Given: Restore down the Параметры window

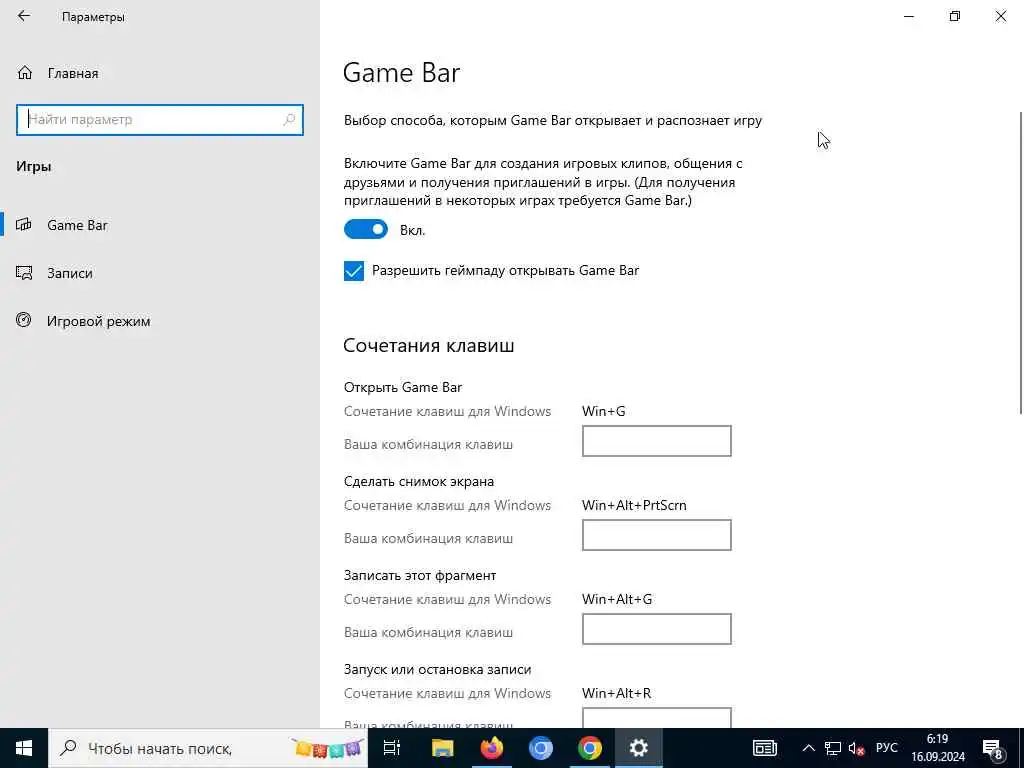Looking at the screenshot, I should click(x=955, y=16).
